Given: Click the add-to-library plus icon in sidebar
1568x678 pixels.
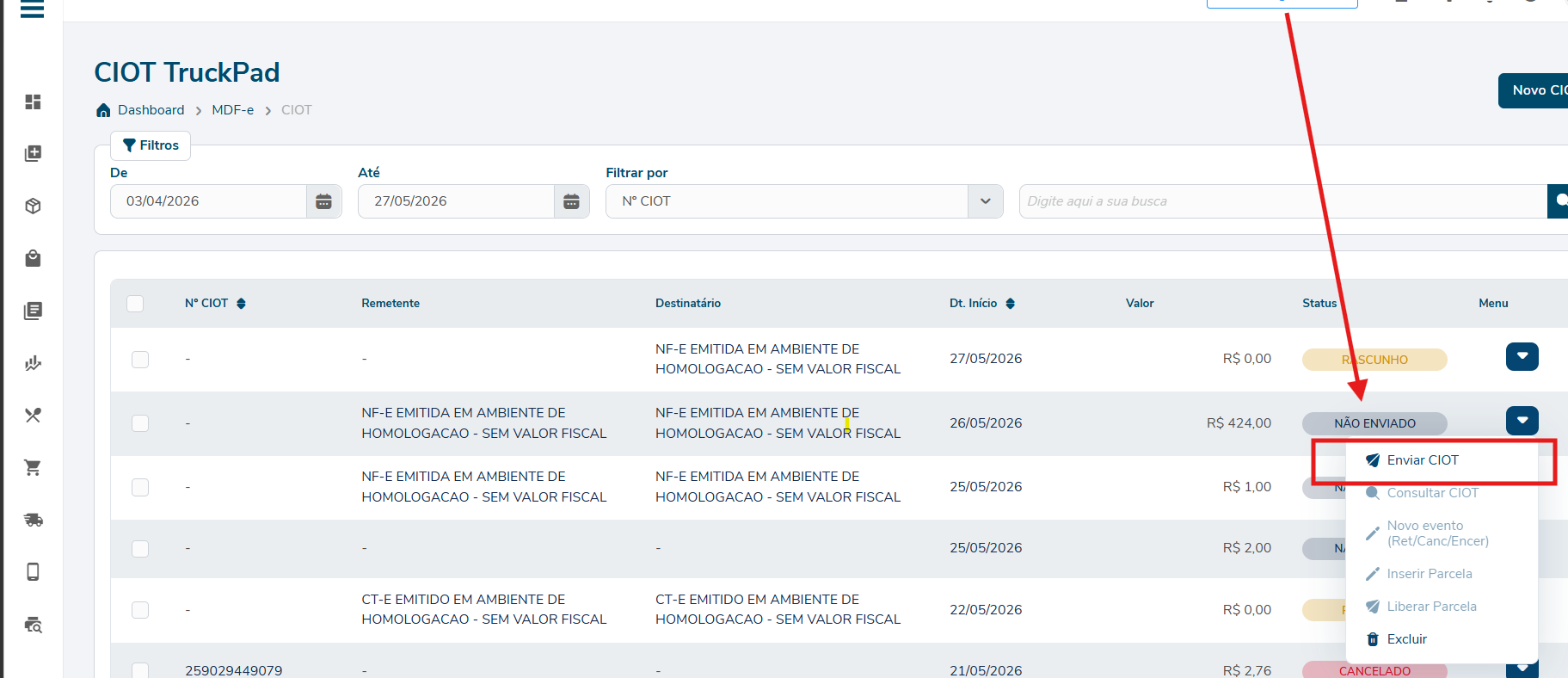Looking at the screenshot, I should click(33, 154).
